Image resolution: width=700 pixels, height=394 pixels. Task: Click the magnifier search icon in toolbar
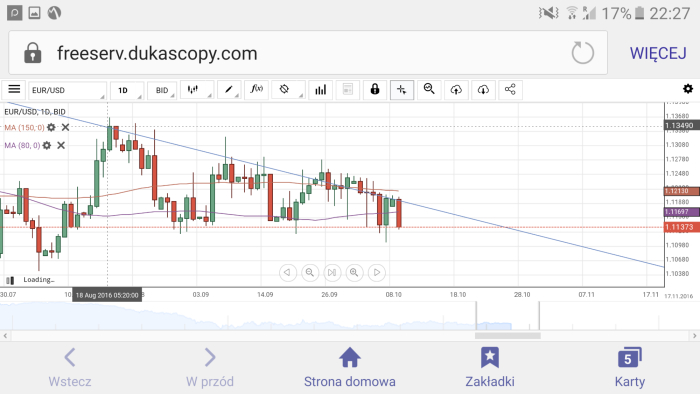point(429,90)
